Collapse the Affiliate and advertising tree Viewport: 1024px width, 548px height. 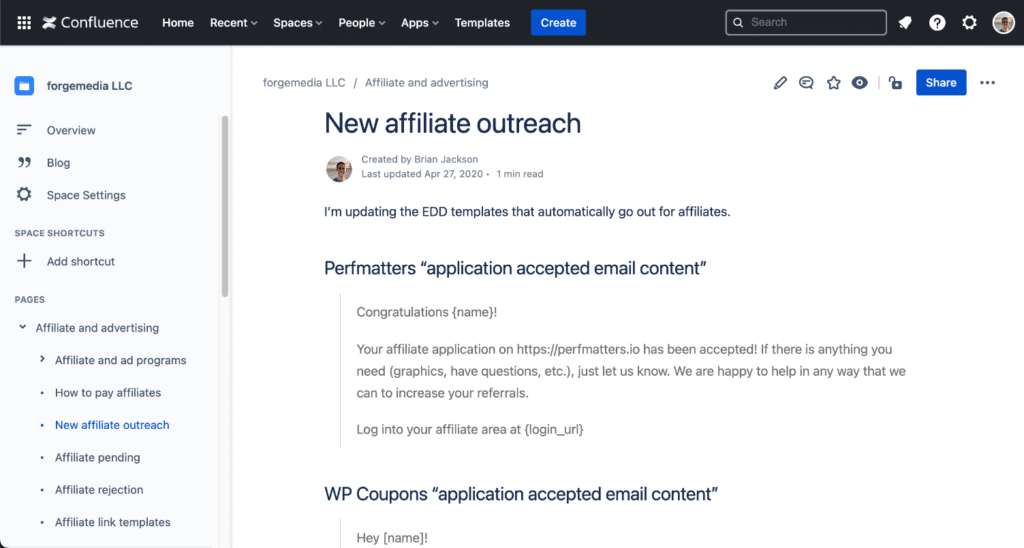(23, 328)
